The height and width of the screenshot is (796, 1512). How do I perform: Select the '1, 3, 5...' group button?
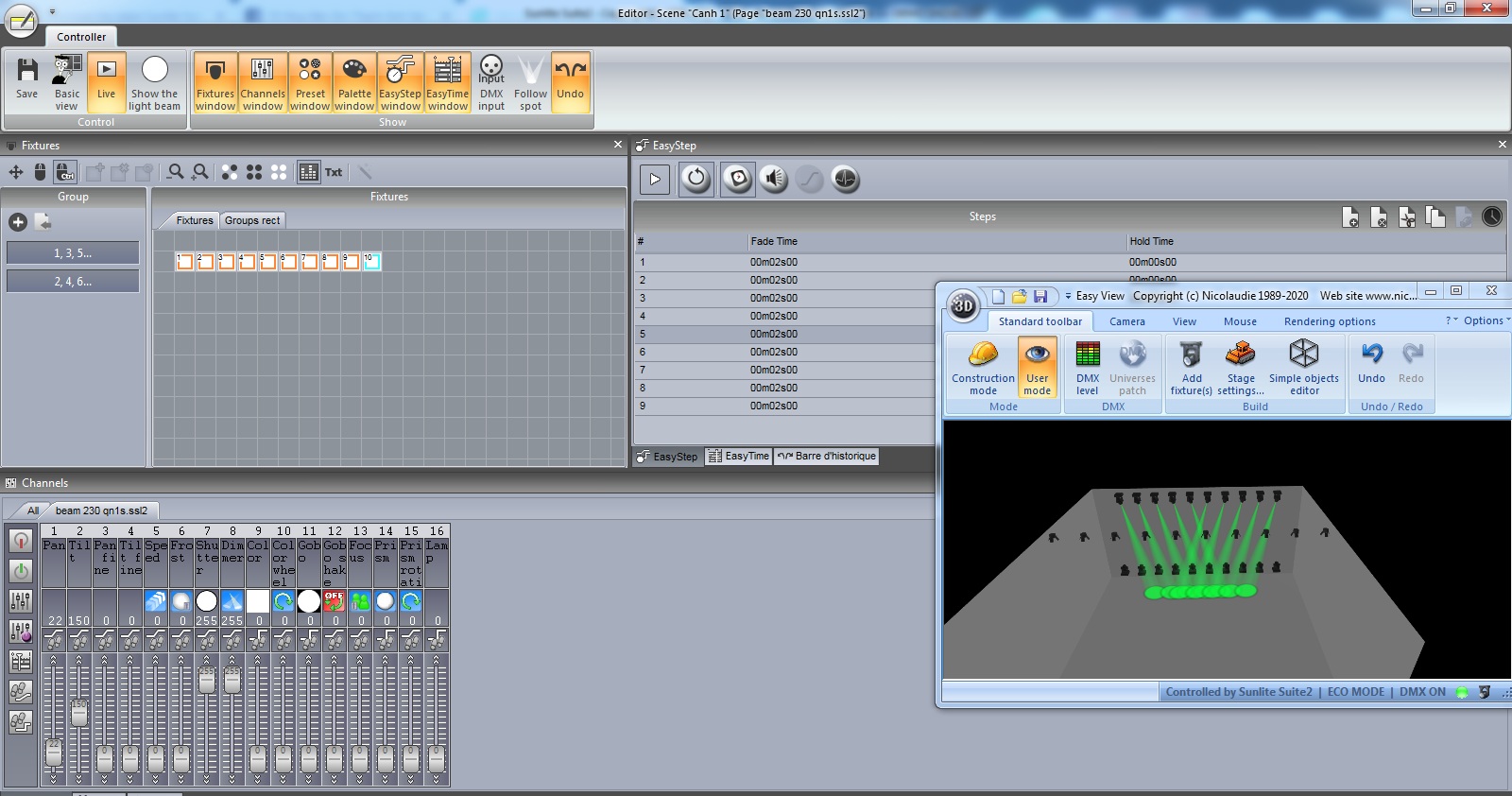point(73,253)
